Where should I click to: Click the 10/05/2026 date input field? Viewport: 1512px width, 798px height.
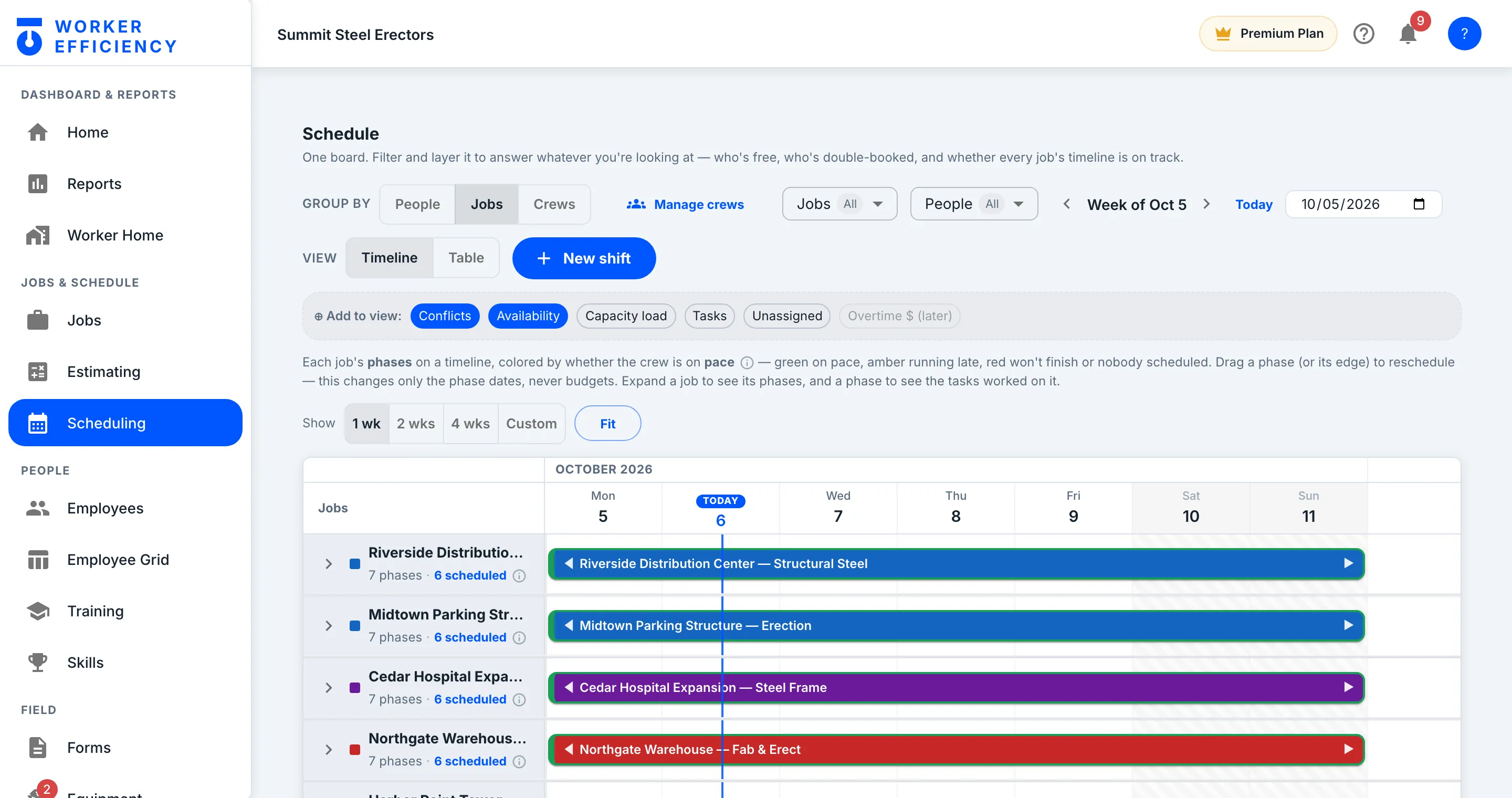tap(1363, 204)
